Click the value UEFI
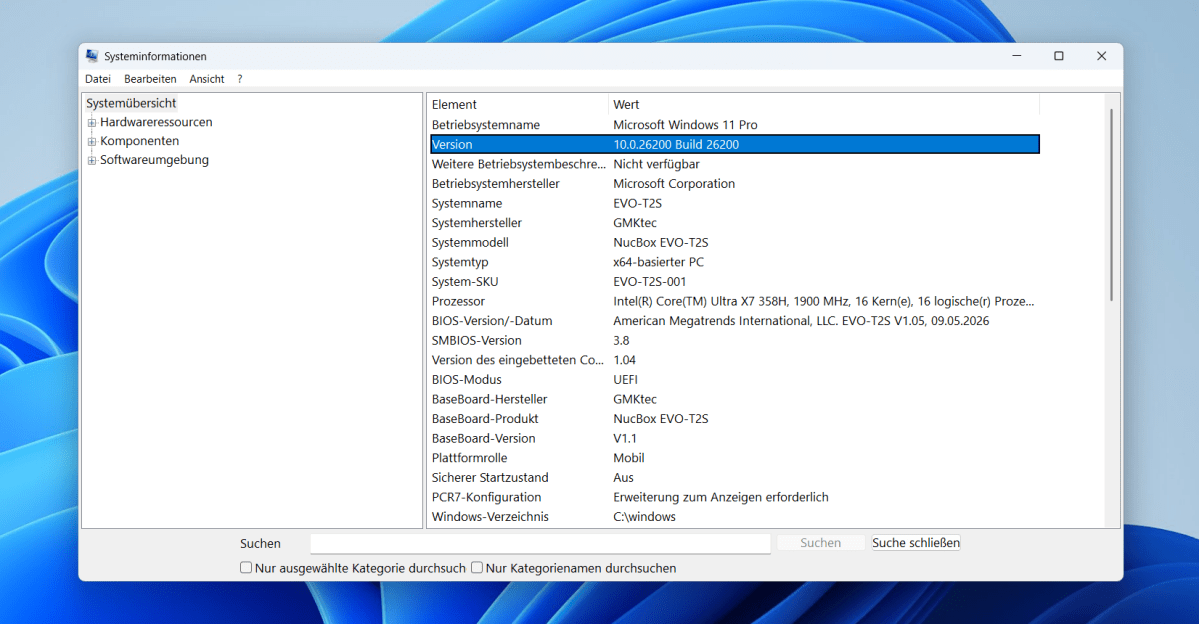 (x=625, y=380)
